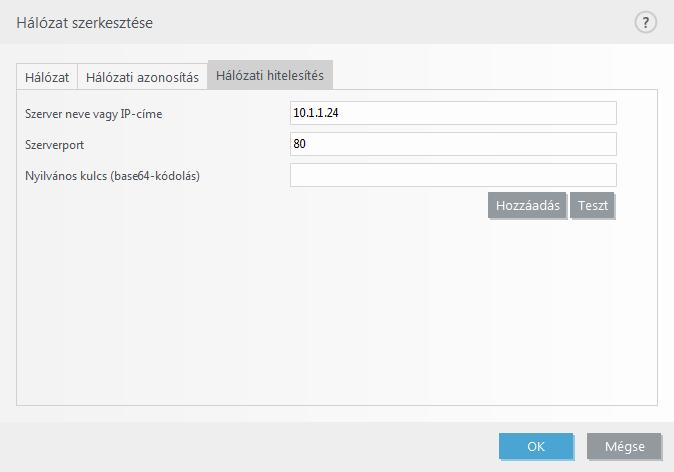674x472 pixels.
Task: Open the Hálózati azonosítás tab
Action: point(142,77)
